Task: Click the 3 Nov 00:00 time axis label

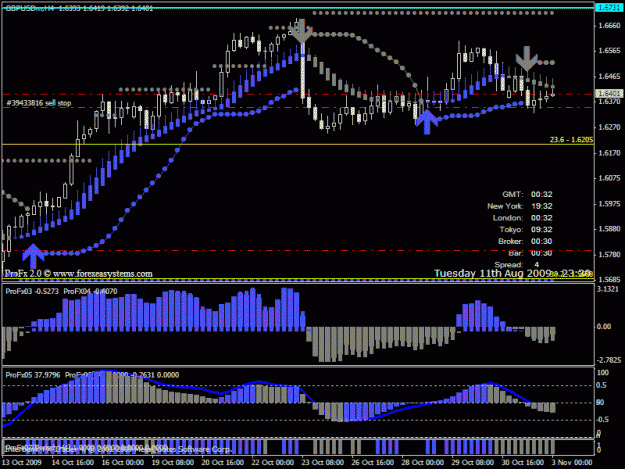Action: 572,462
